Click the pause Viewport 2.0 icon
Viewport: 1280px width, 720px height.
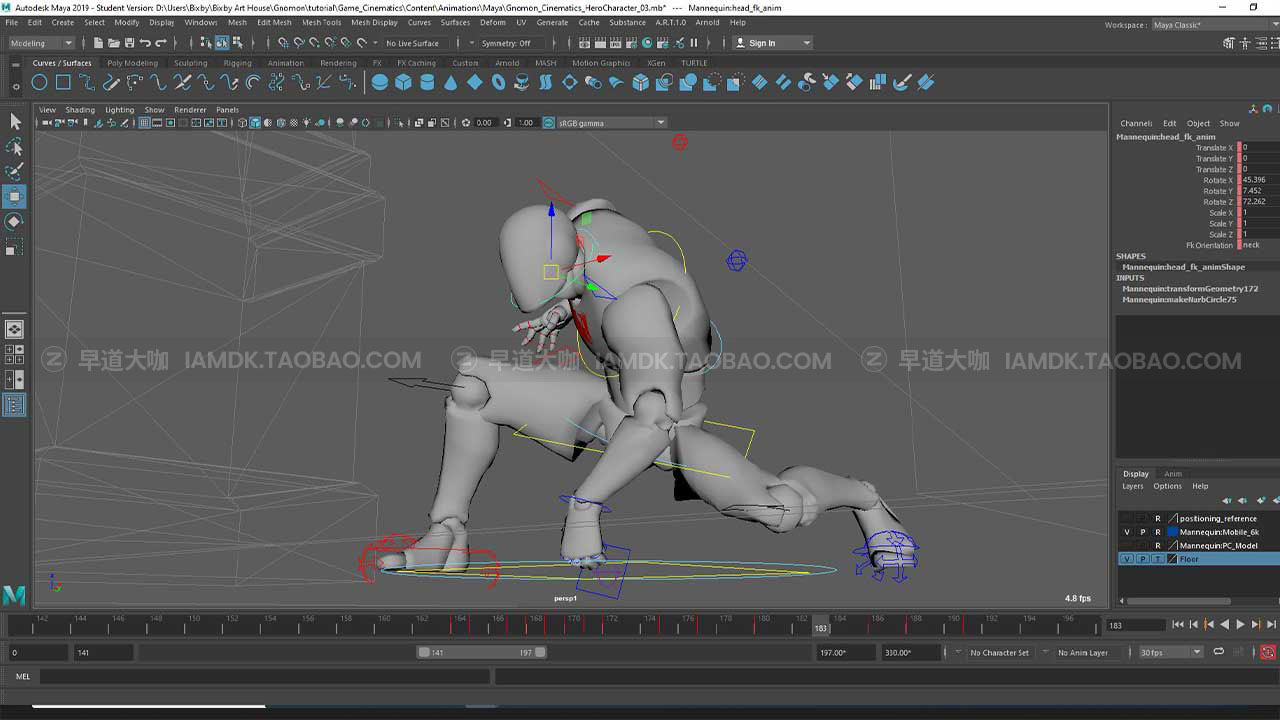[694, 43]
